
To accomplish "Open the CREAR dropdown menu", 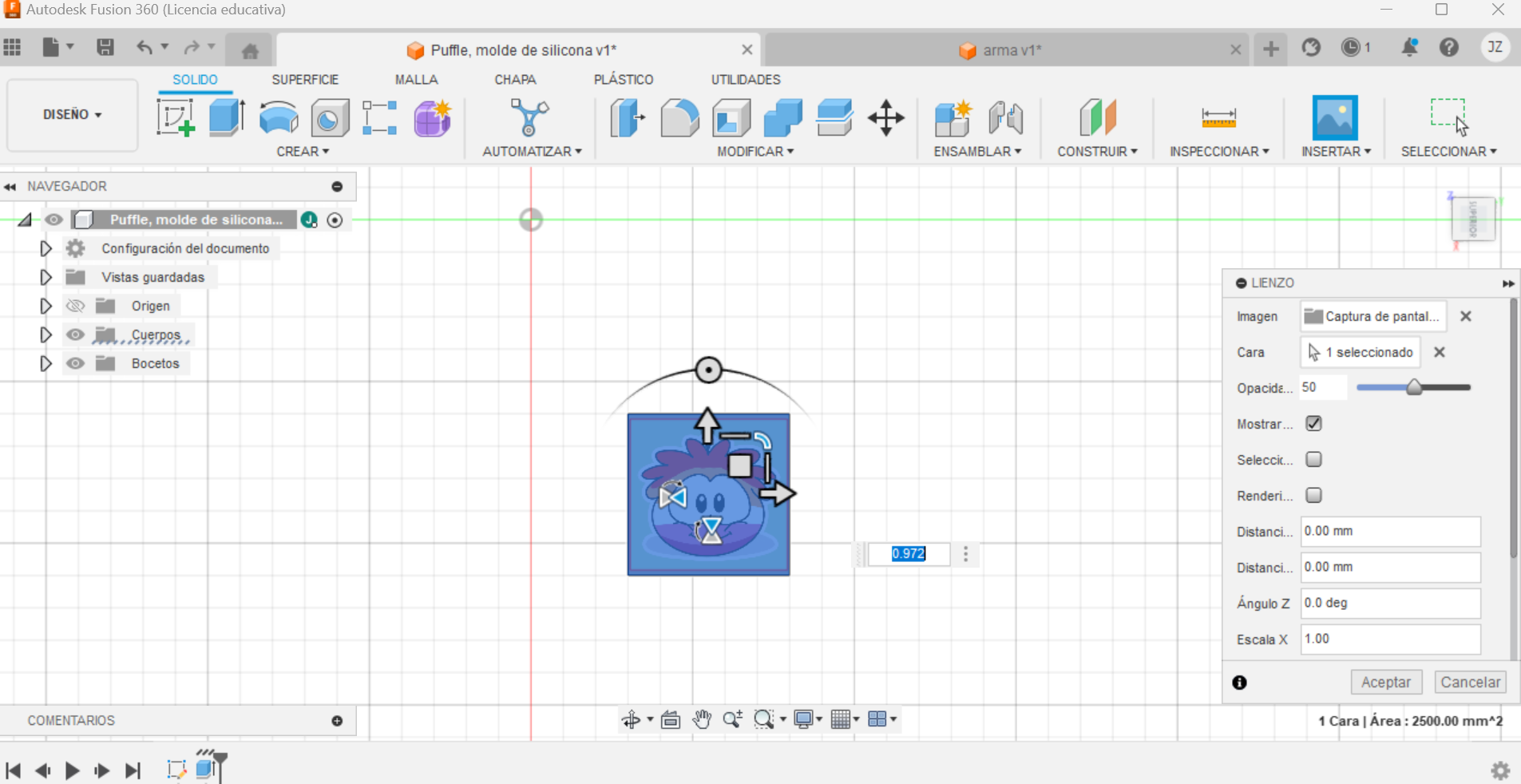I will coord(303,151).
